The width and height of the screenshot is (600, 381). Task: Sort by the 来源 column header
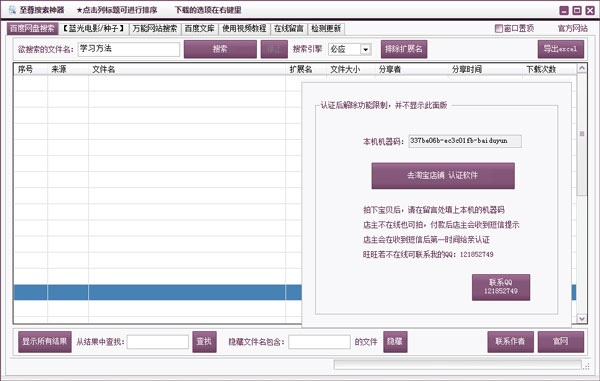[68, 69]
